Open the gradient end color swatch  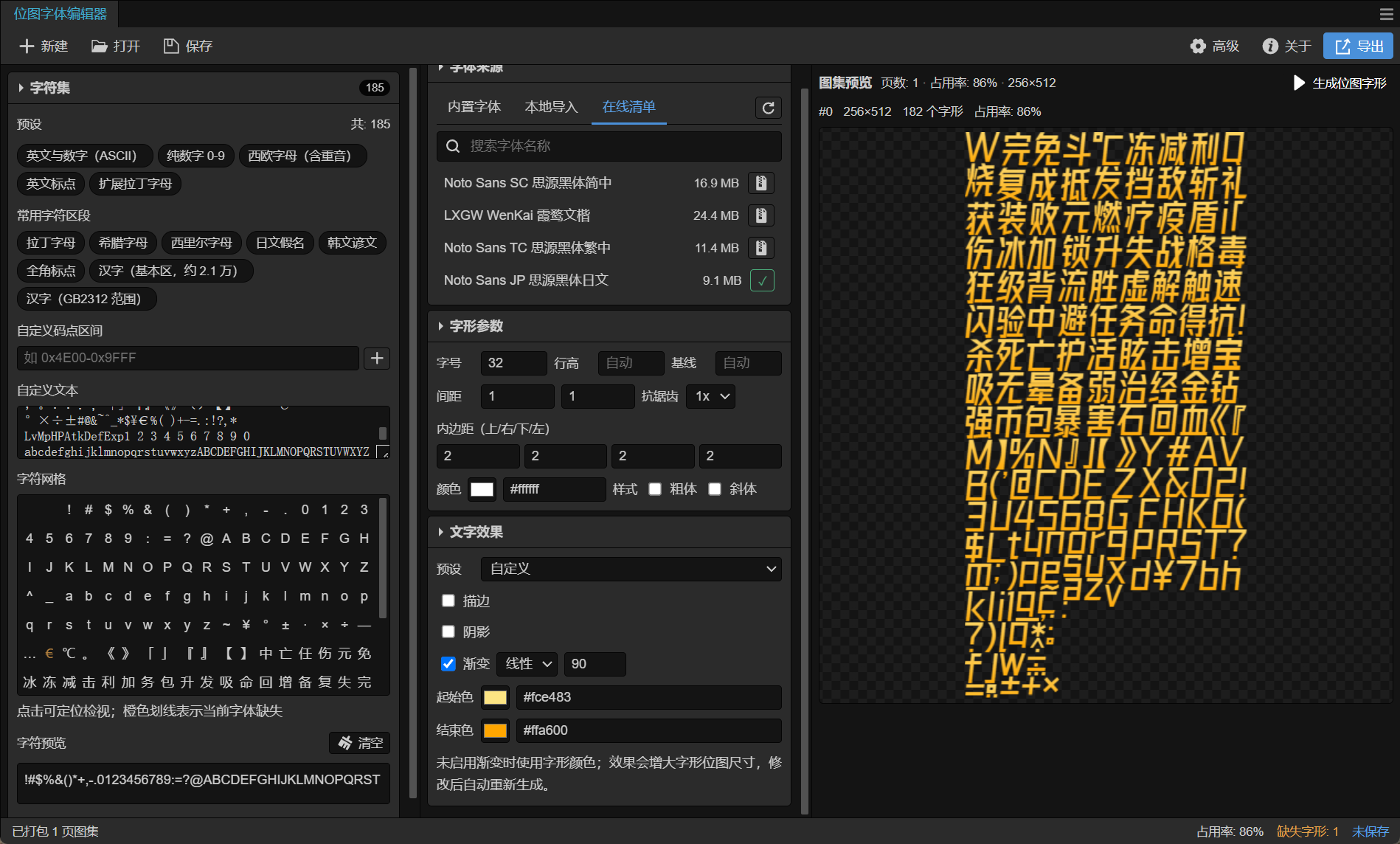(x=495, y=730)
